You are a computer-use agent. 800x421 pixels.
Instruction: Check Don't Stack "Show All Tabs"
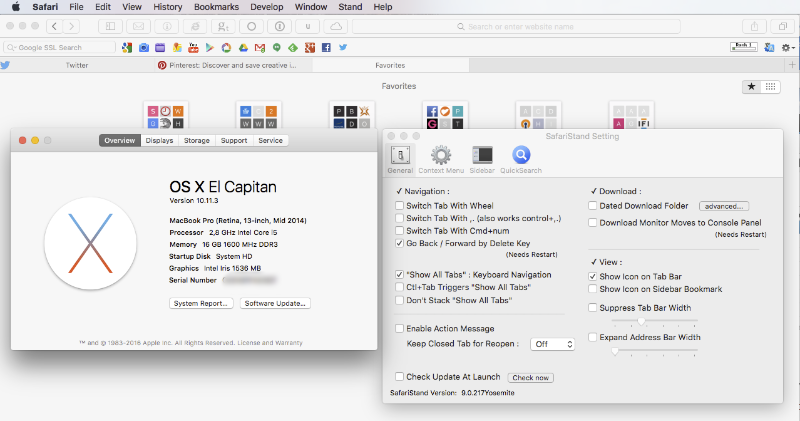click(x=399, y=301)
